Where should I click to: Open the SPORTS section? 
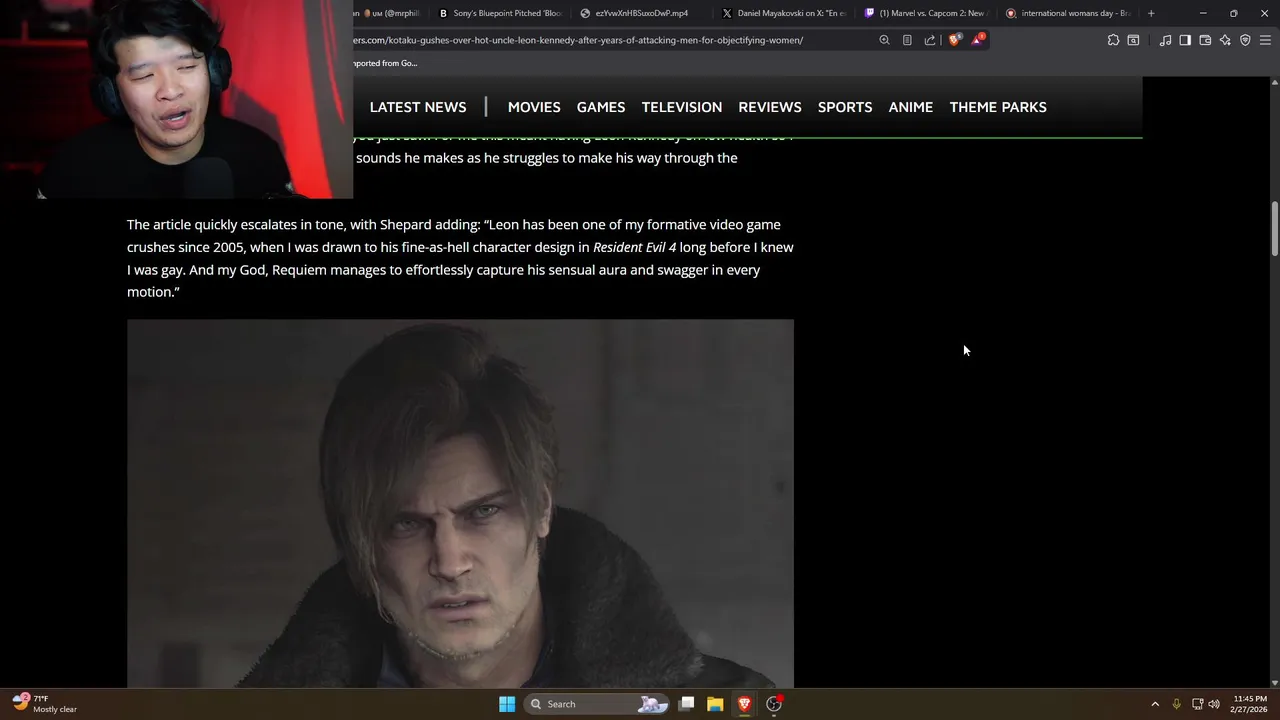pyautogui.click(x=845, y=107)
